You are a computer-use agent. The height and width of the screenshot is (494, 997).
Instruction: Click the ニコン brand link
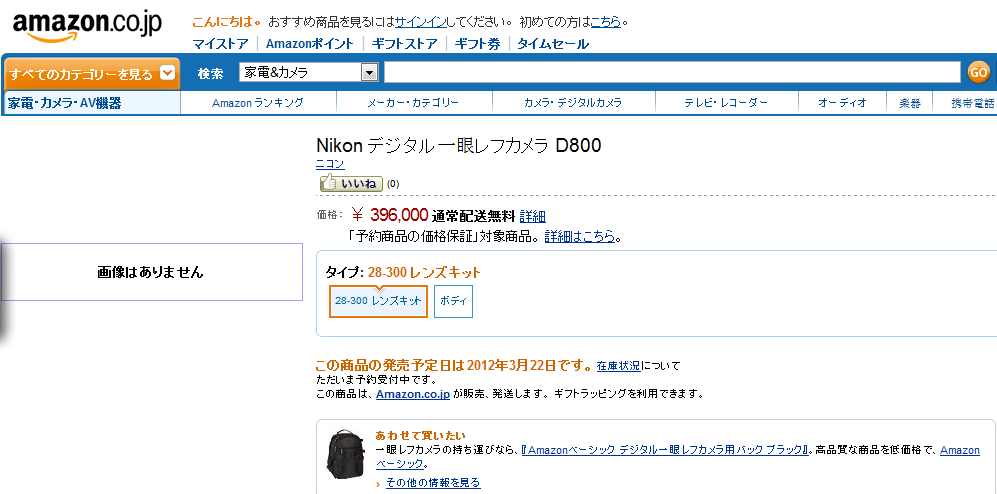[330, 165]
